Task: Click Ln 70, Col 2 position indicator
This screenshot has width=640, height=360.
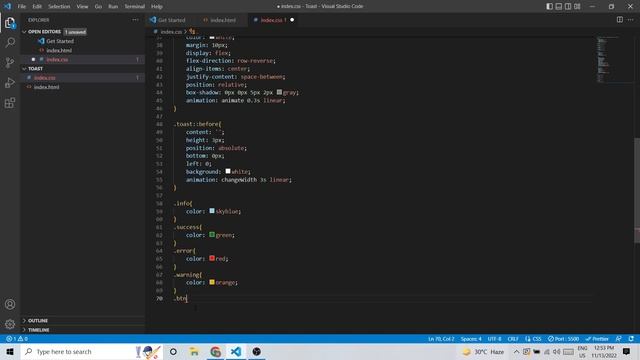Action: [x=441, y=339]
